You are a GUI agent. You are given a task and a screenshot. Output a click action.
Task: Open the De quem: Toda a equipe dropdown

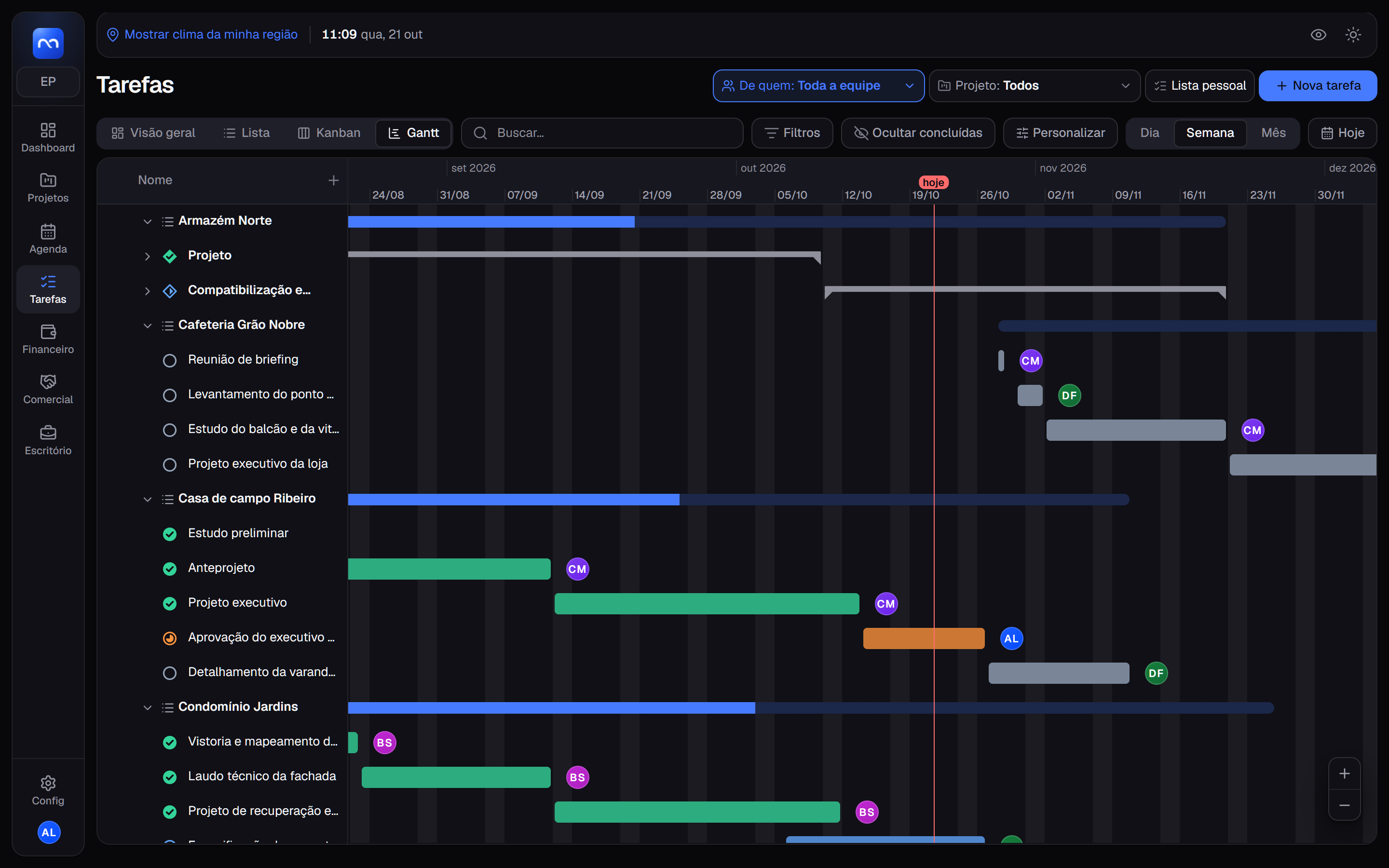(x=818, y=85)
